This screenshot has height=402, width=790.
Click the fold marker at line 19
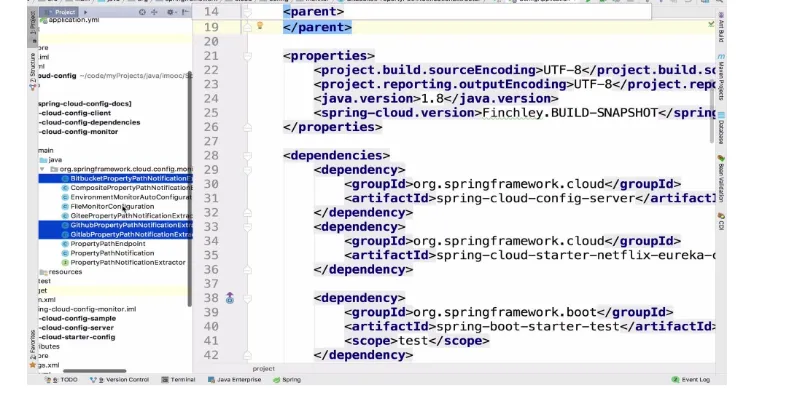tap(247, 27)
